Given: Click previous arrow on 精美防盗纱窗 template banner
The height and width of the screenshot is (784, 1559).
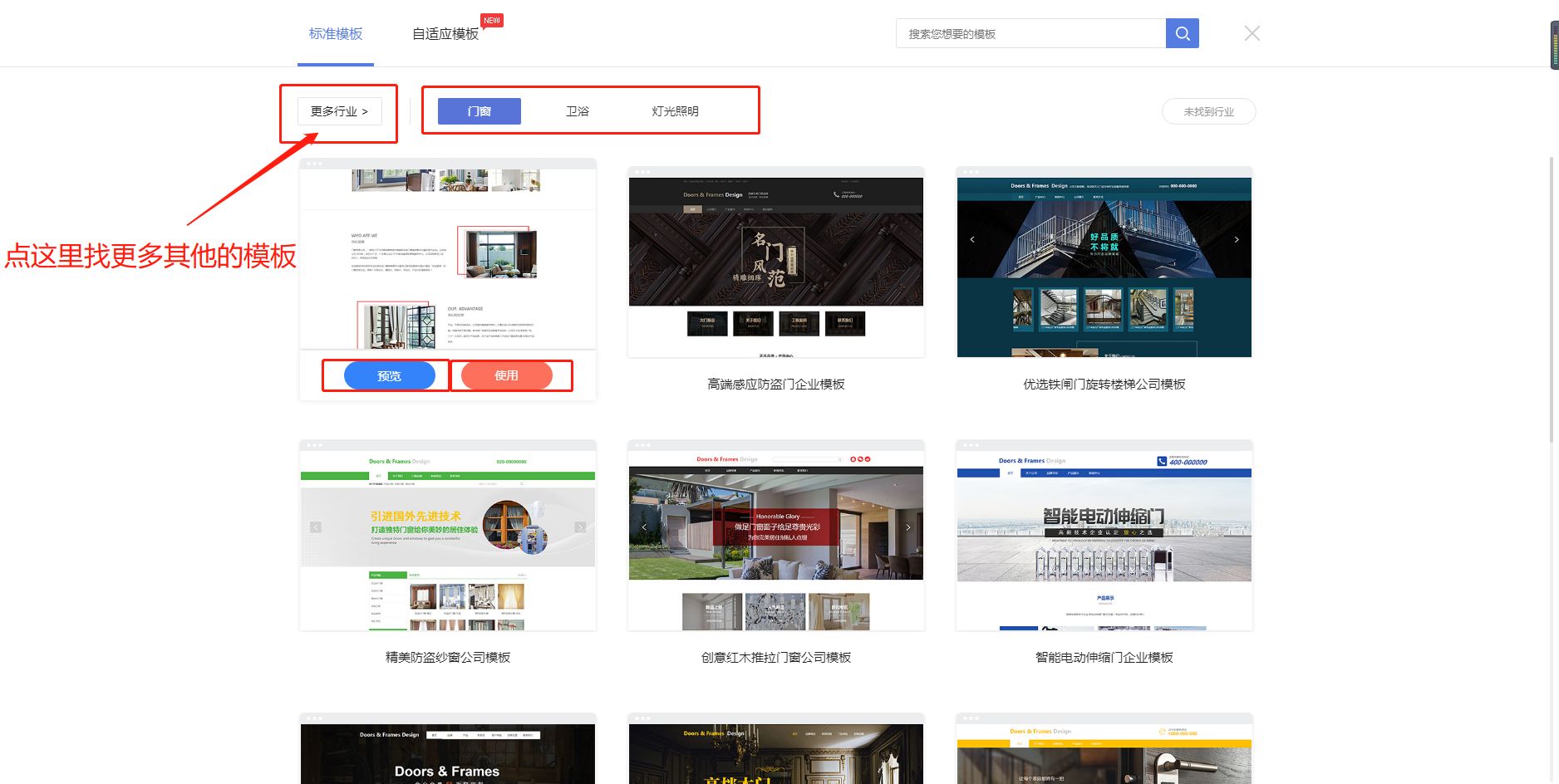Looking at the screenshot, I should 315,527.
